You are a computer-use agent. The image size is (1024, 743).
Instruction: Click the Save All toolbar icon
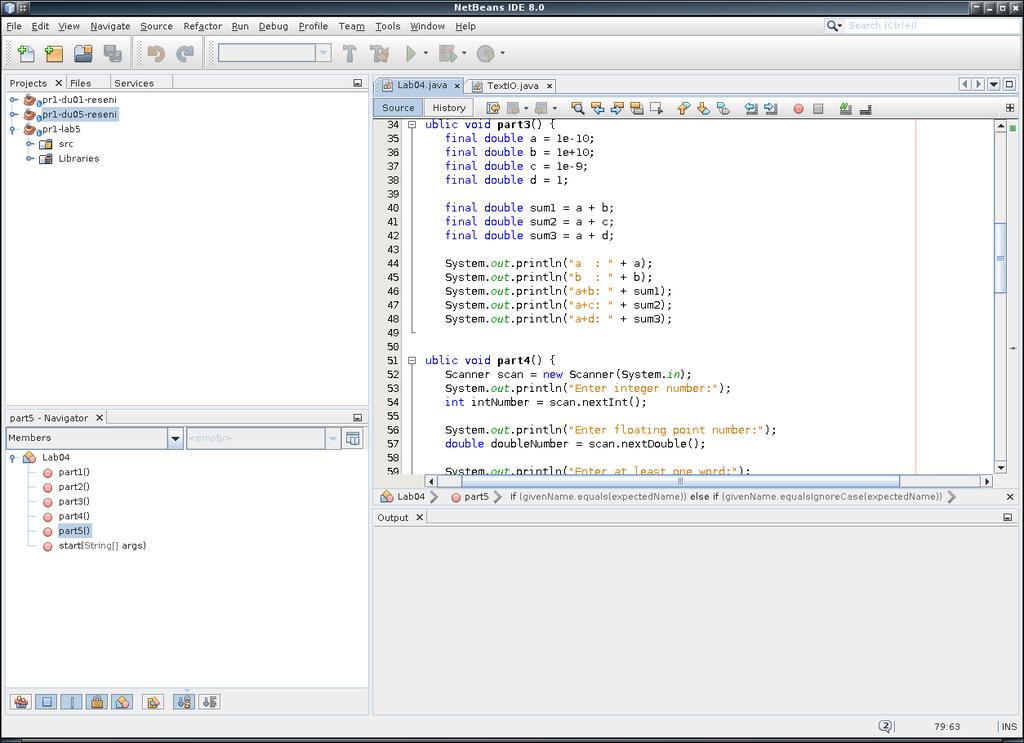[x=112, y=54]
